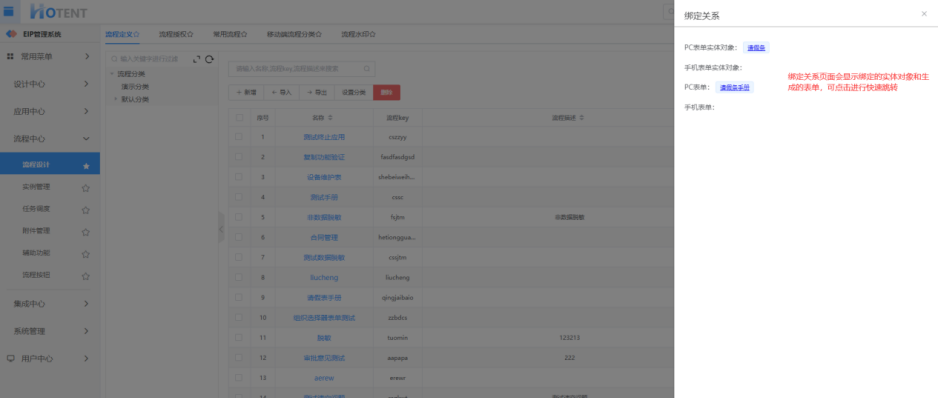This screenshot has height=398, width=947.
Task: Click the hamburger menu icon at top-left
Action: coord(9,11)
